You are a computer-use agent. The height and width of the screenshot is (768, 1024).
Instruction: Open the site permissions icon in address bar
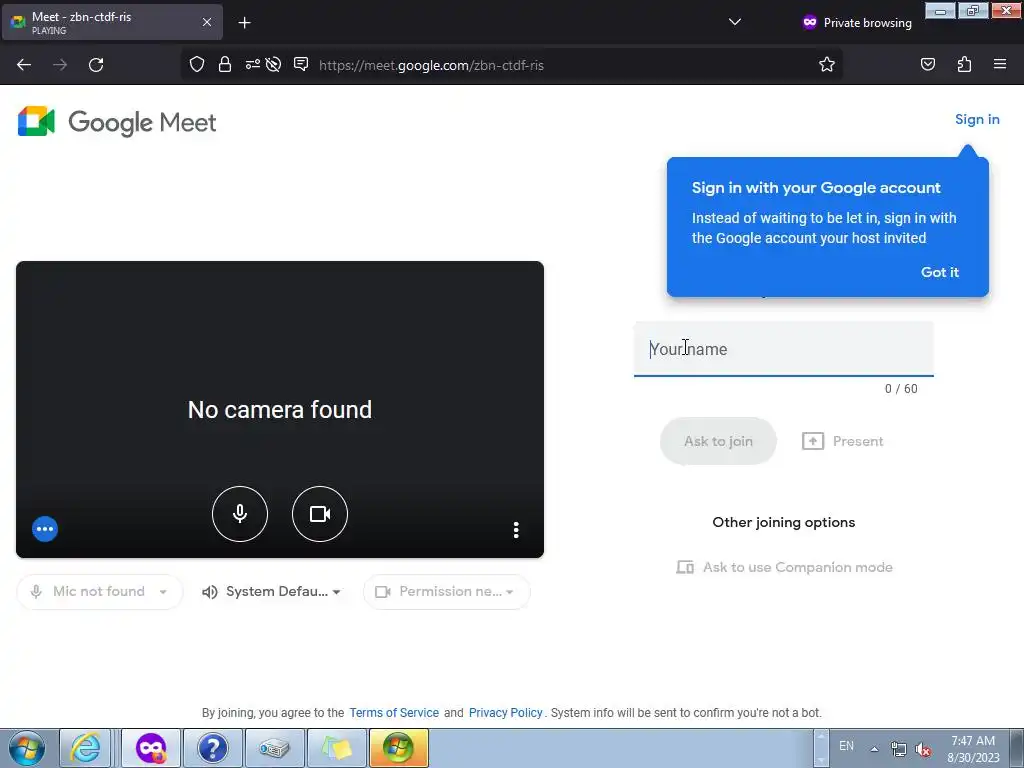point(252,64)
